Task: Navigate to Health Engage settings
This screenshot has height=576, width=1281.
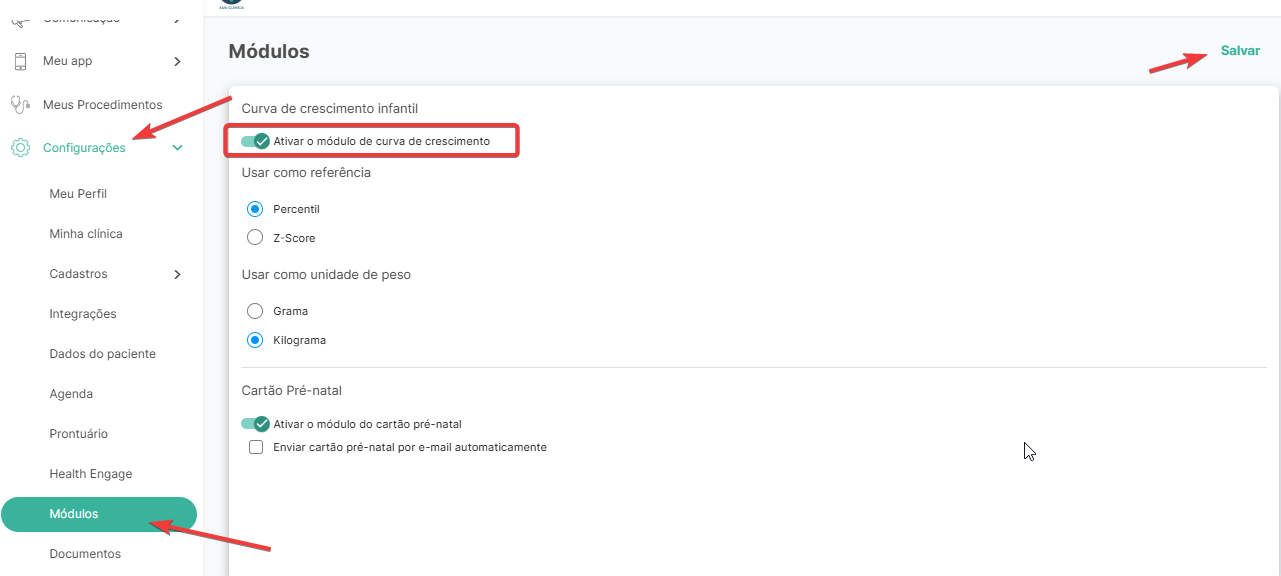Action: tap(91, 474)
